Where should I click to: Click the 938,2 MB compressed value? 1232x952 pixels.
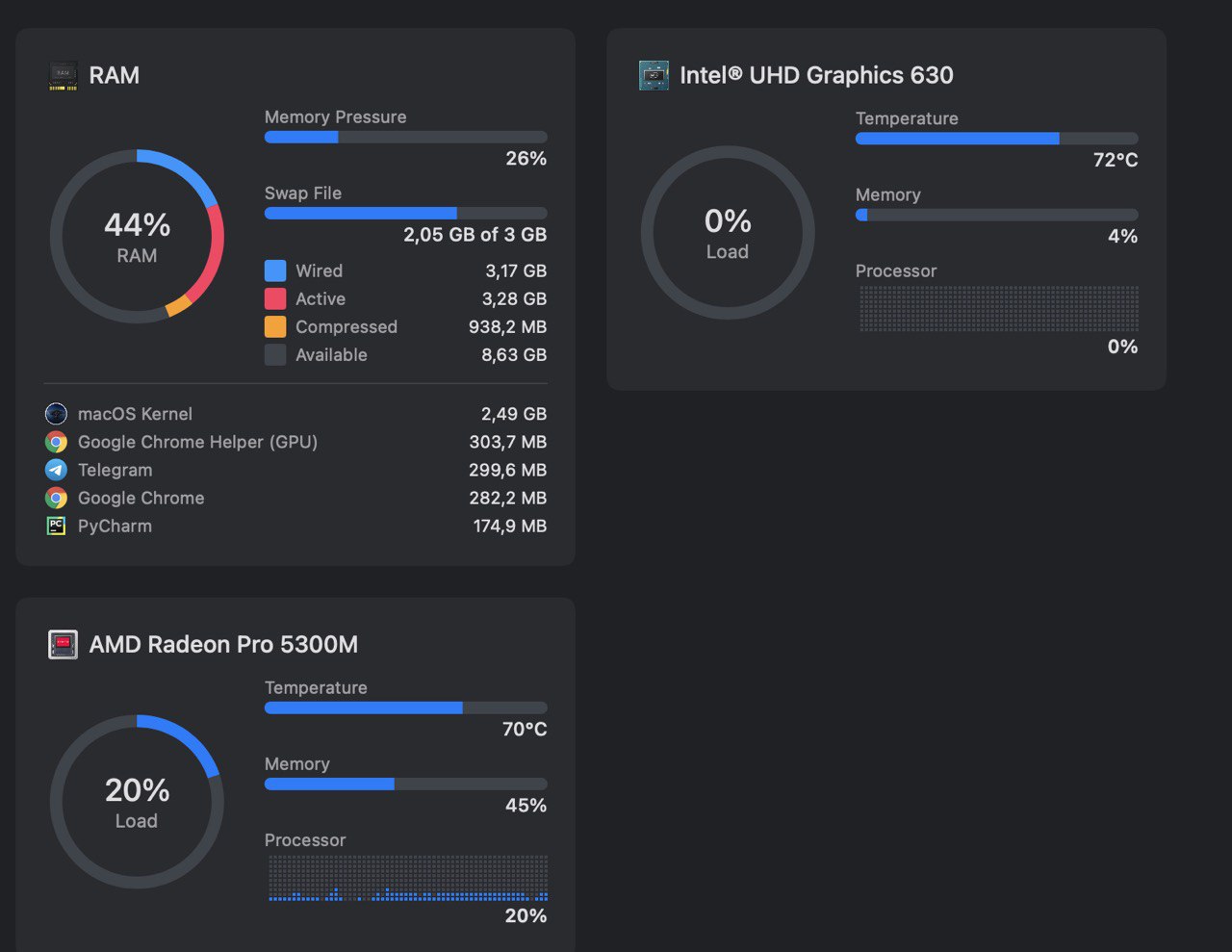508,326
